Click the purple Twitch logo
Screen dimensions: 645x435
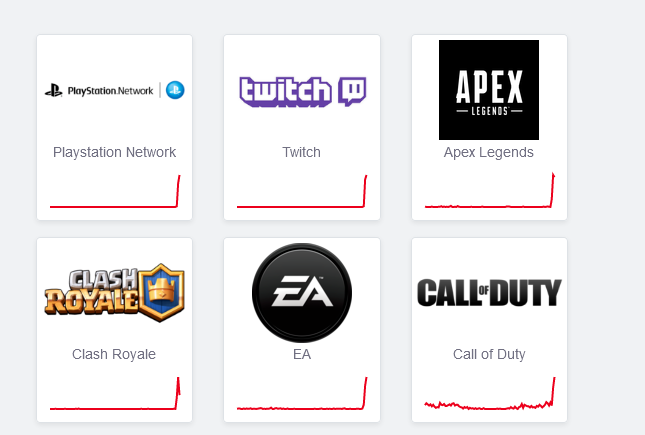tap(302, 91)
